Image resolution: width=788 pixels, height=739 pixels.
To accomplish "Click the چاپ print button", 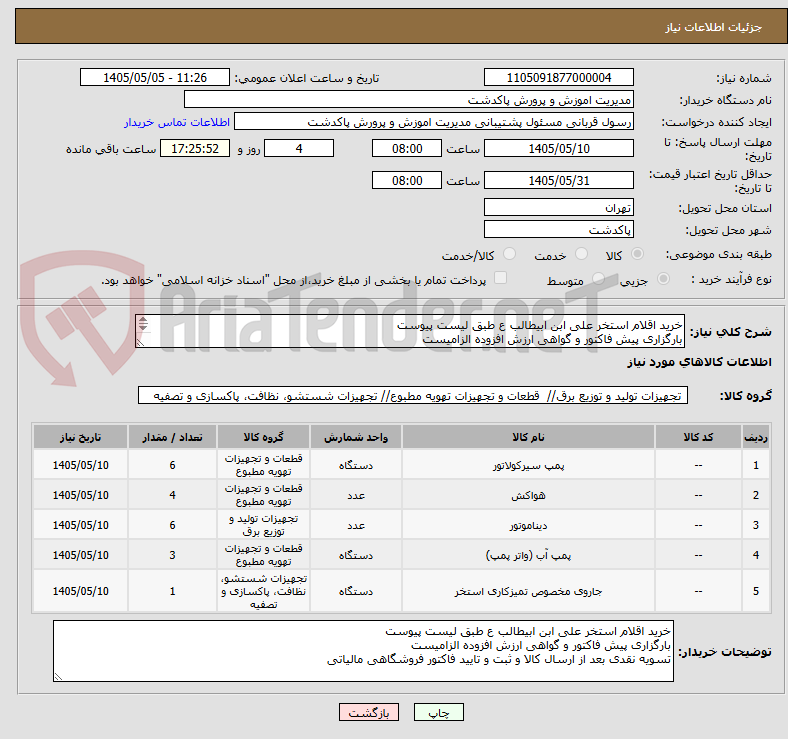I will [439, 712].
